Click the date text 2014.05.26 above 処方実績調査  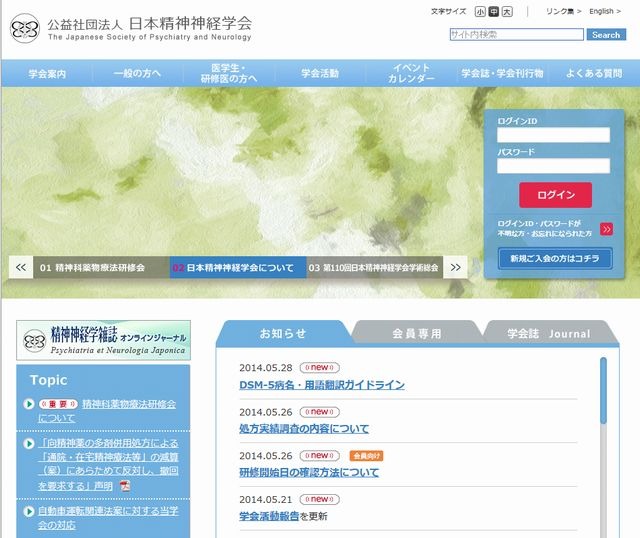pos(266,412)
